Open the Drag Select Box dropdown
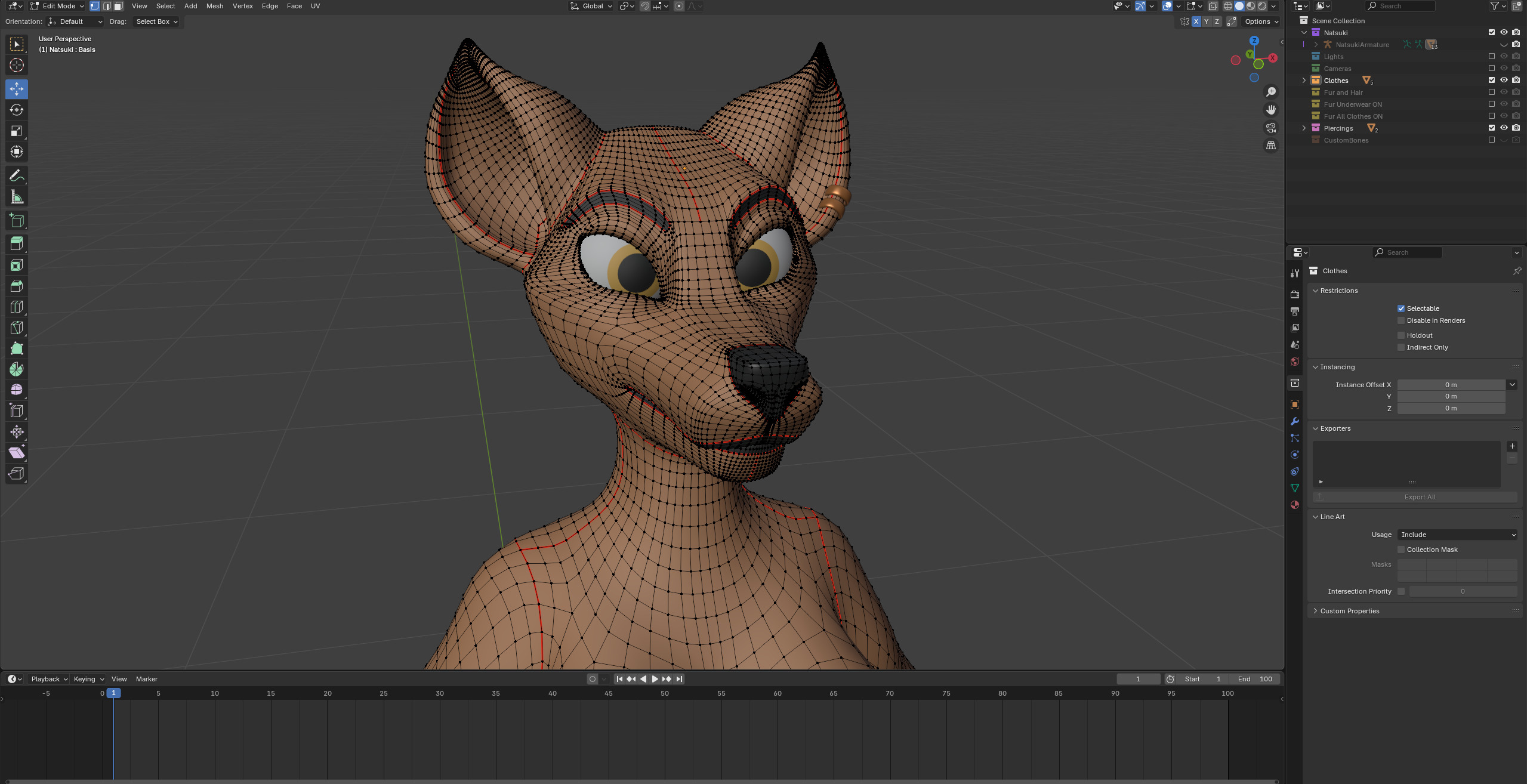The height and width of the screenshot is (784, 1527). click(156, 21)
